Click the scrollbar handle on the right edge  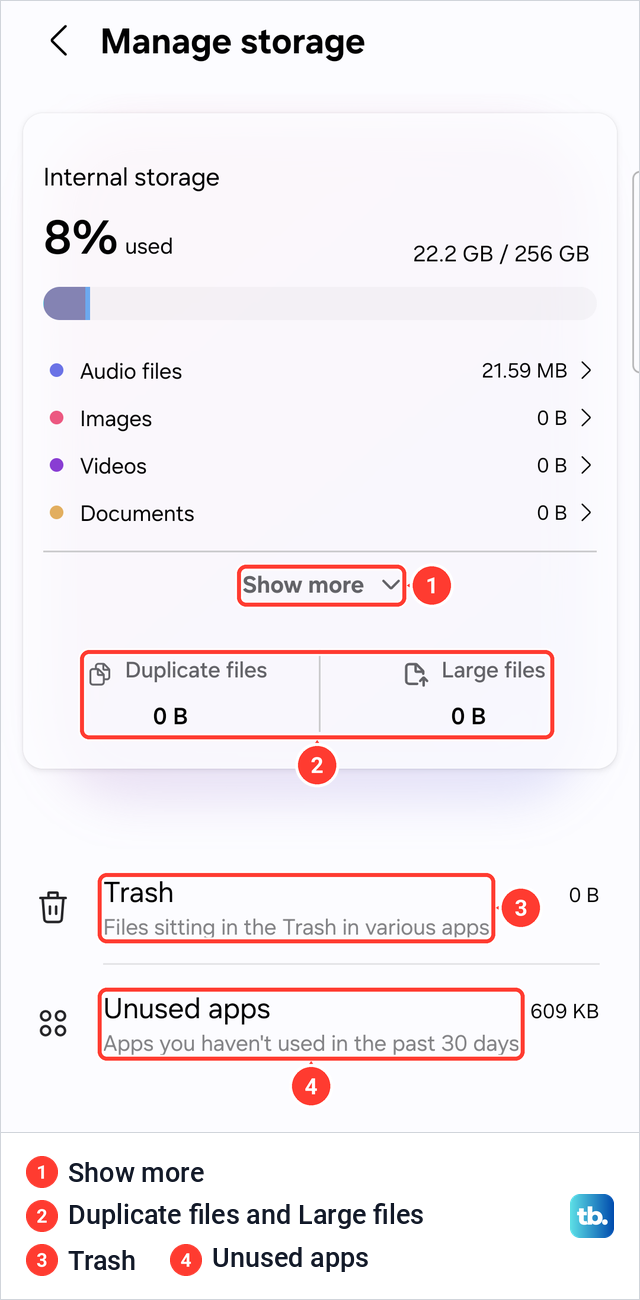tap(636, 272)
